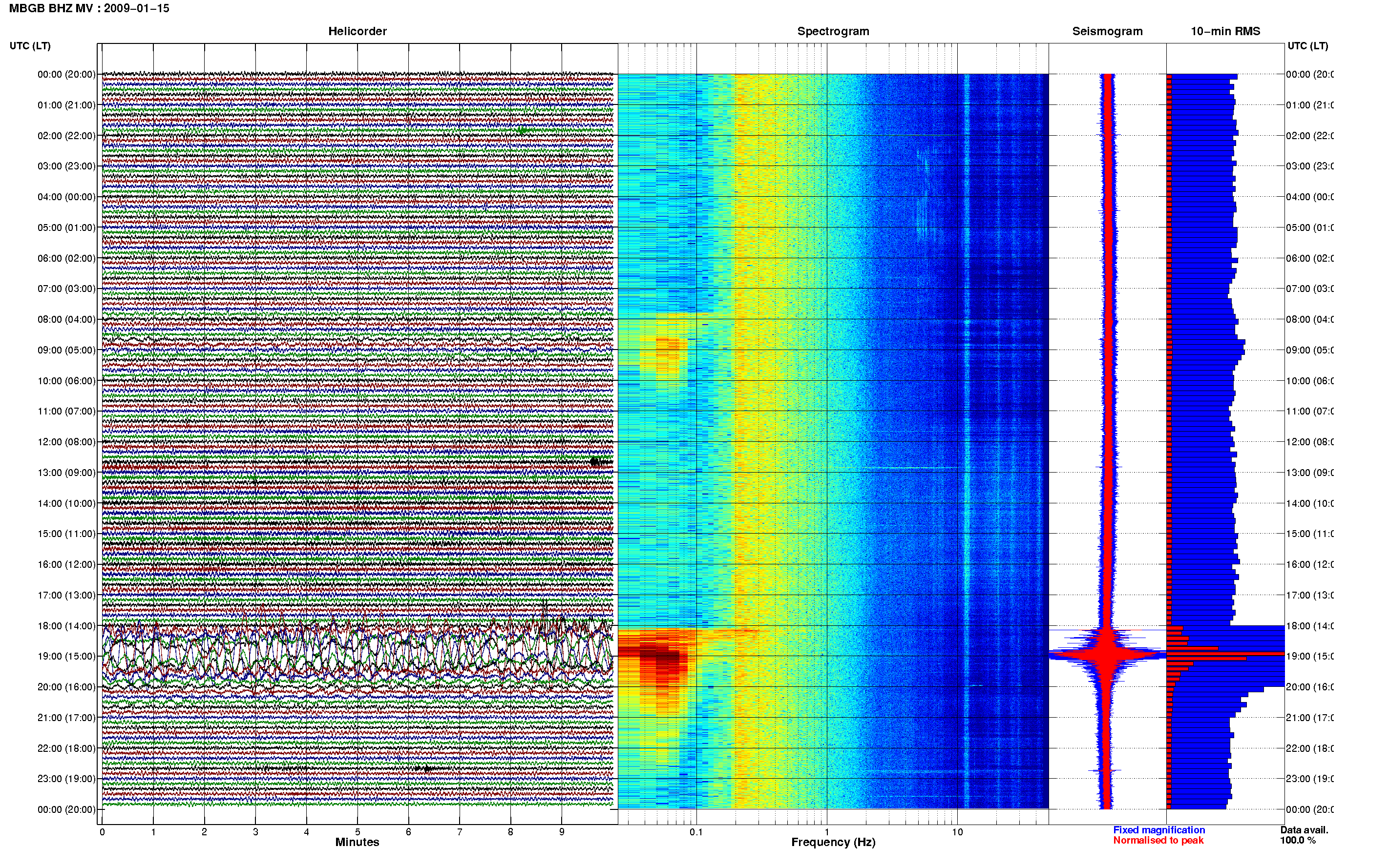Click minute tick label '5' on helicorder axis

coord(357,832)
